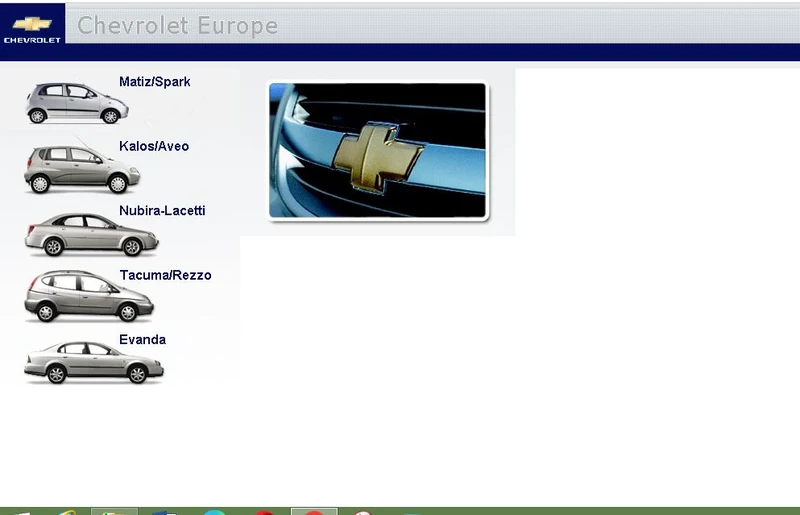Click the gold bowtie grille photo
The height and width of the screenshot is (515, 800).
(378, 151)
